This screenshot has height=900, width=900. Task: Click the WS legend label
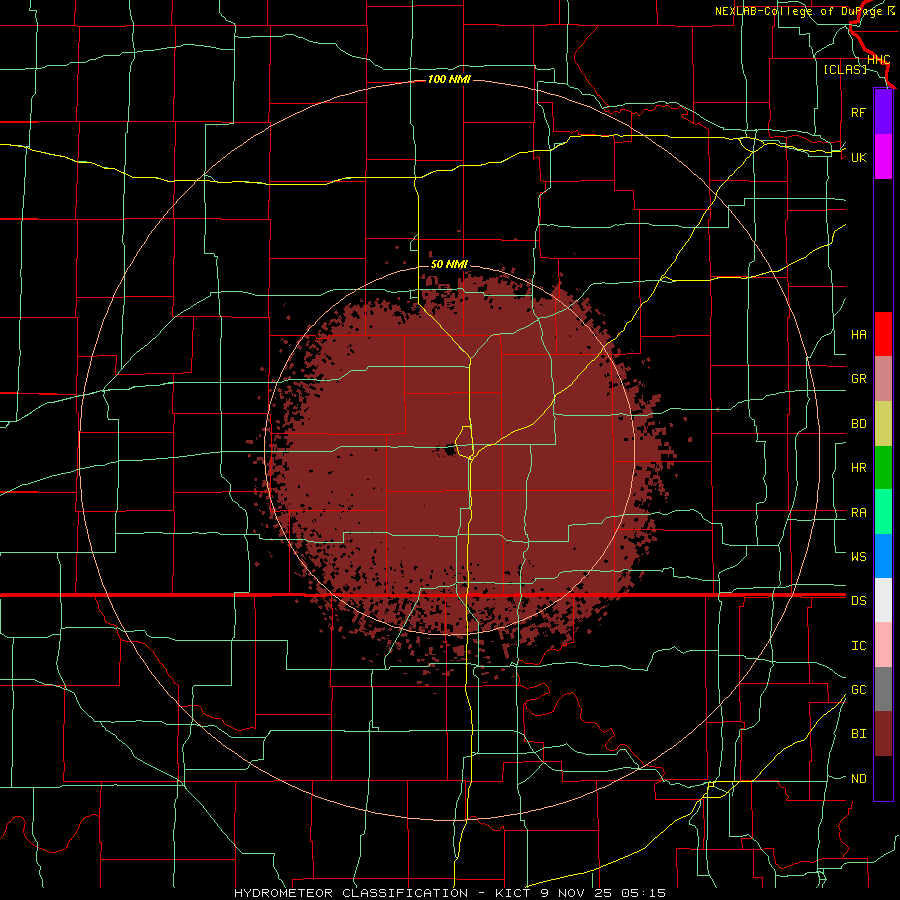pos(858,557)
